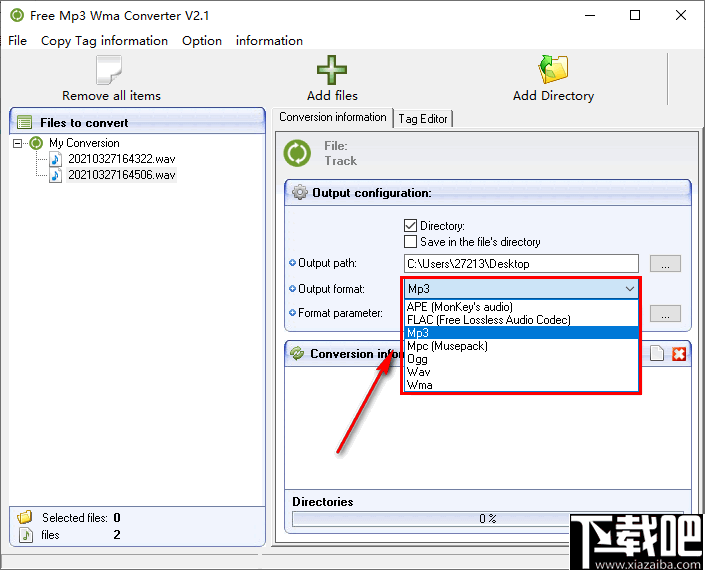
Task: Toggle the Directory checkbox
Action: click(x=410, y=226)
